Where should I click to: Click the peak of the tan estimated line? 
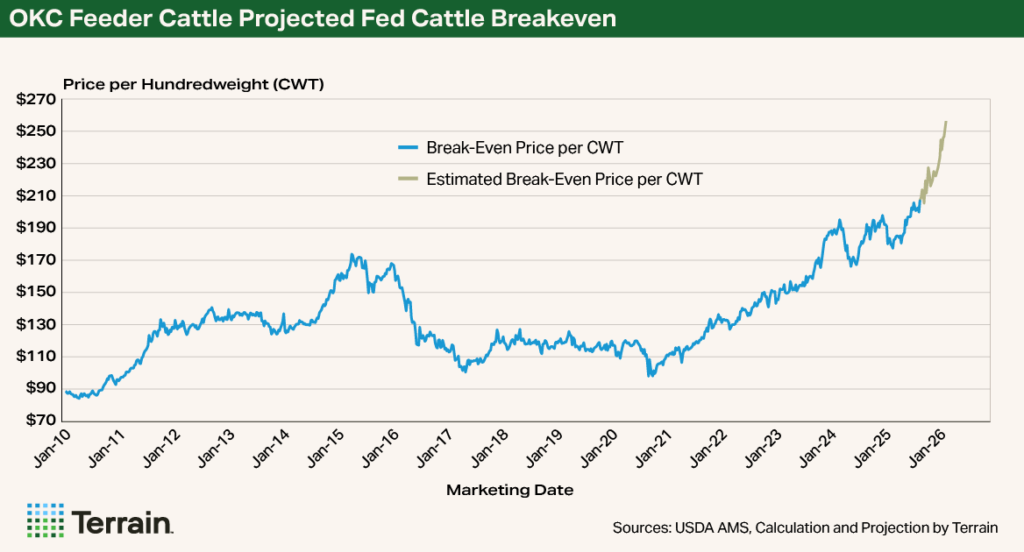click(946, 122)
